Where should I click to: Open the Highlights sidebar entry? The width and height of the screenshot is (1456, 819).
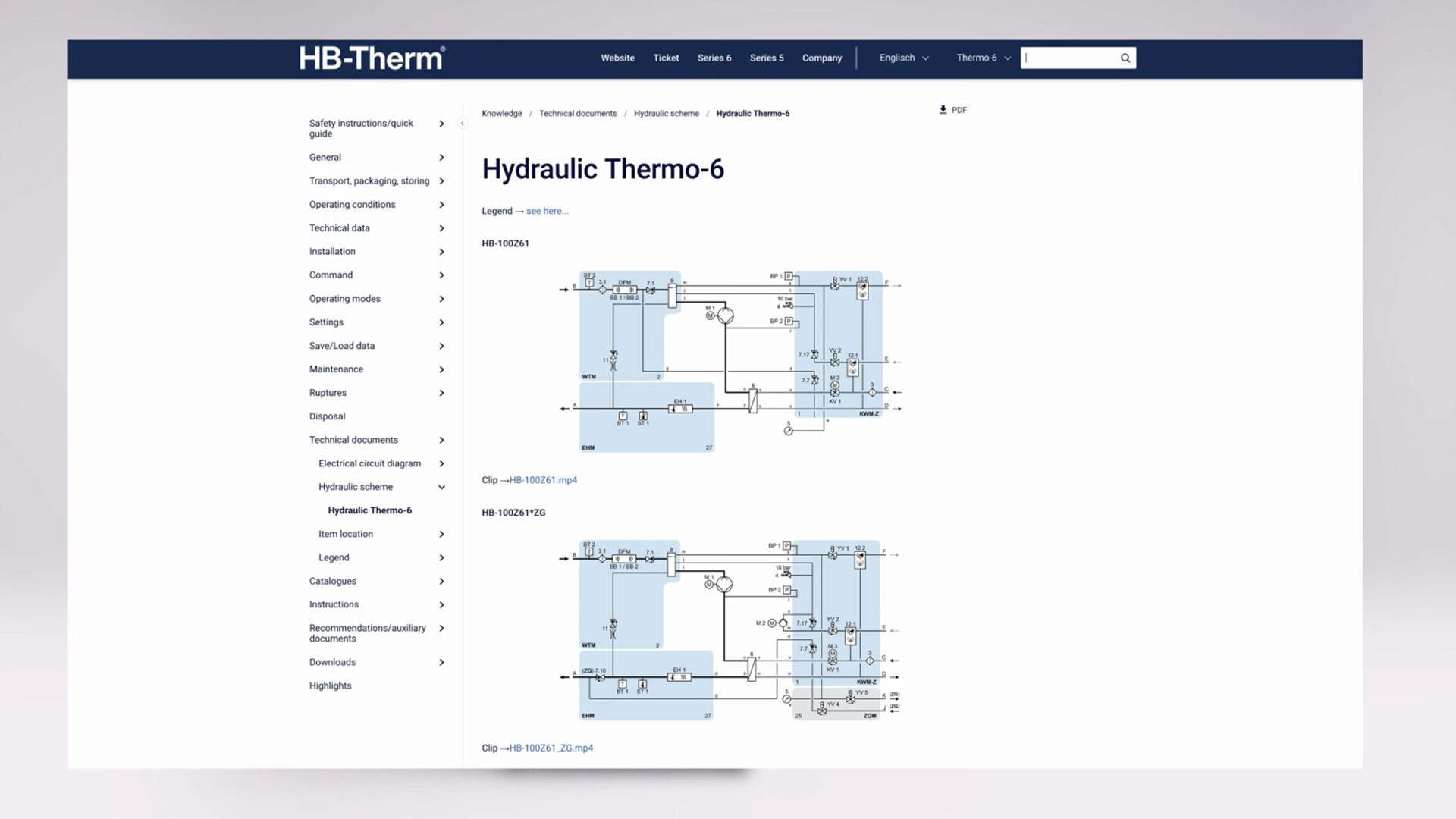pos(330,686)
